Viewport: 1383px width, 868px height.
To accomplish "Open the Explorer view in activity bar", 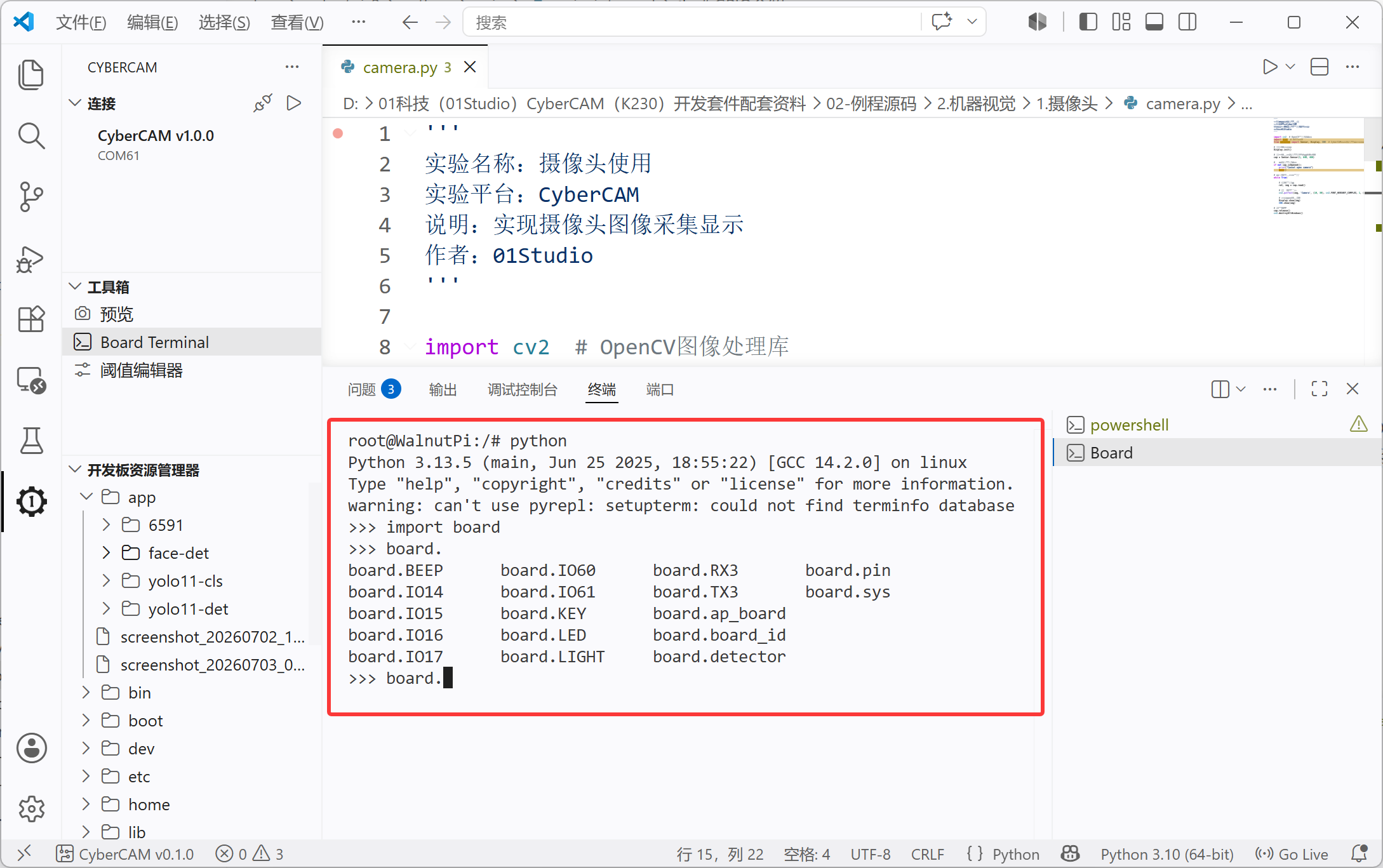I will coord(30,74).
